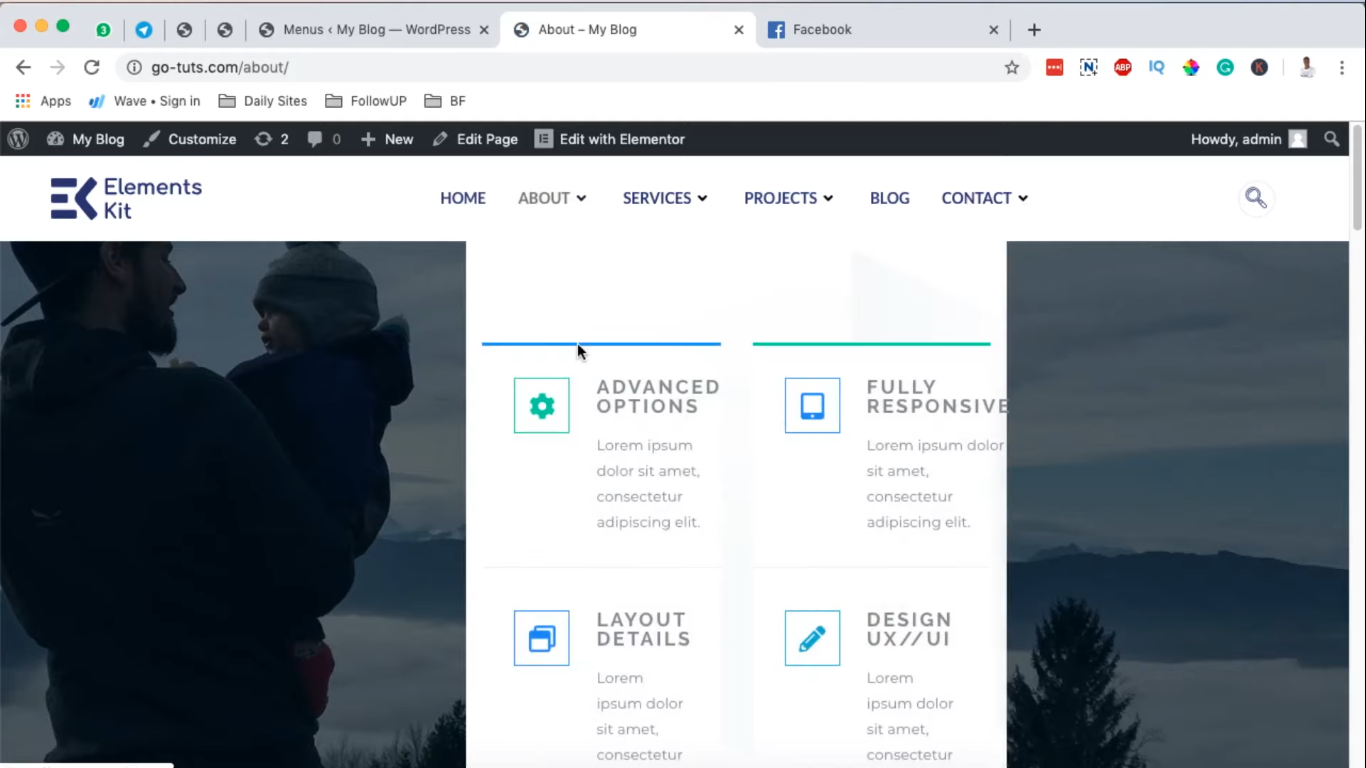Click the admin bar search magnifier

click(x=1332, y=139)
